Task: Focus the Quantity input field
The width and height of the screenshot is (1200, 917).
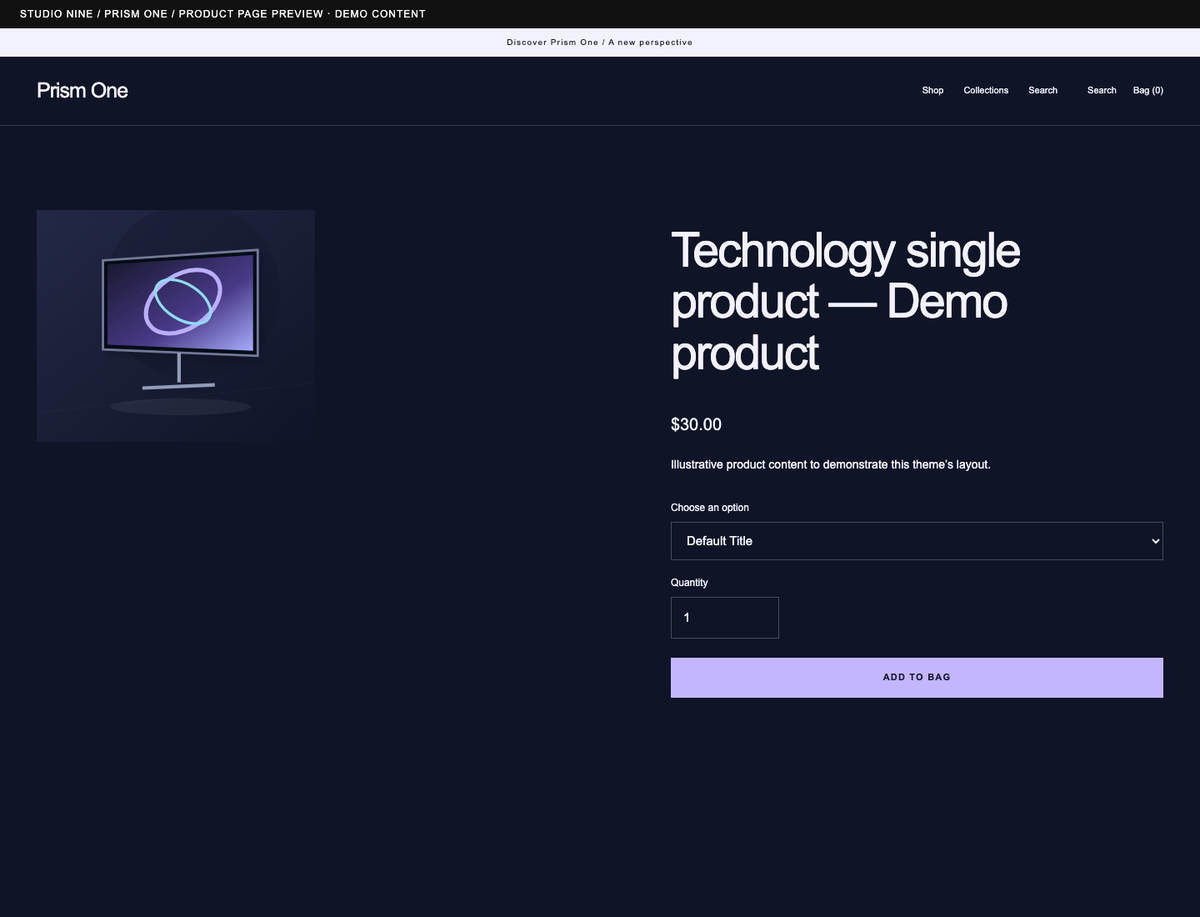Action: (x=725, y=618)
